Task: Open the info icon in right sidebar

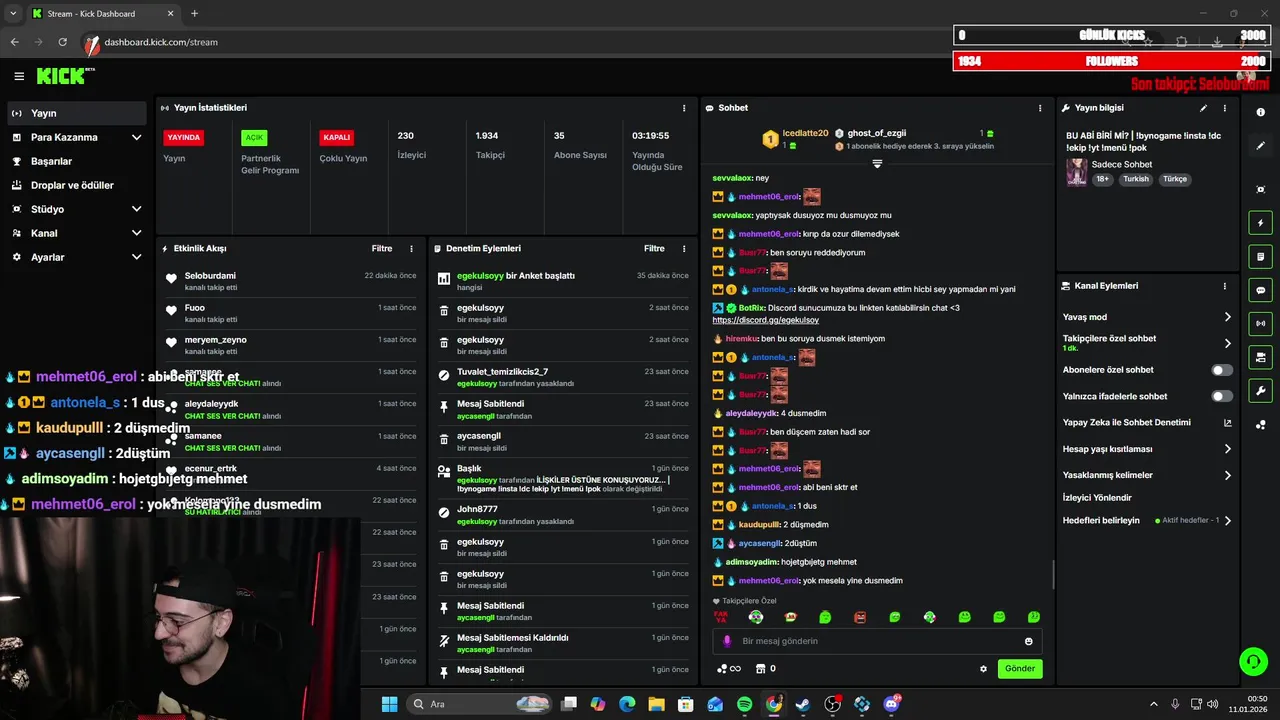Action: [x=1260, y=112]
